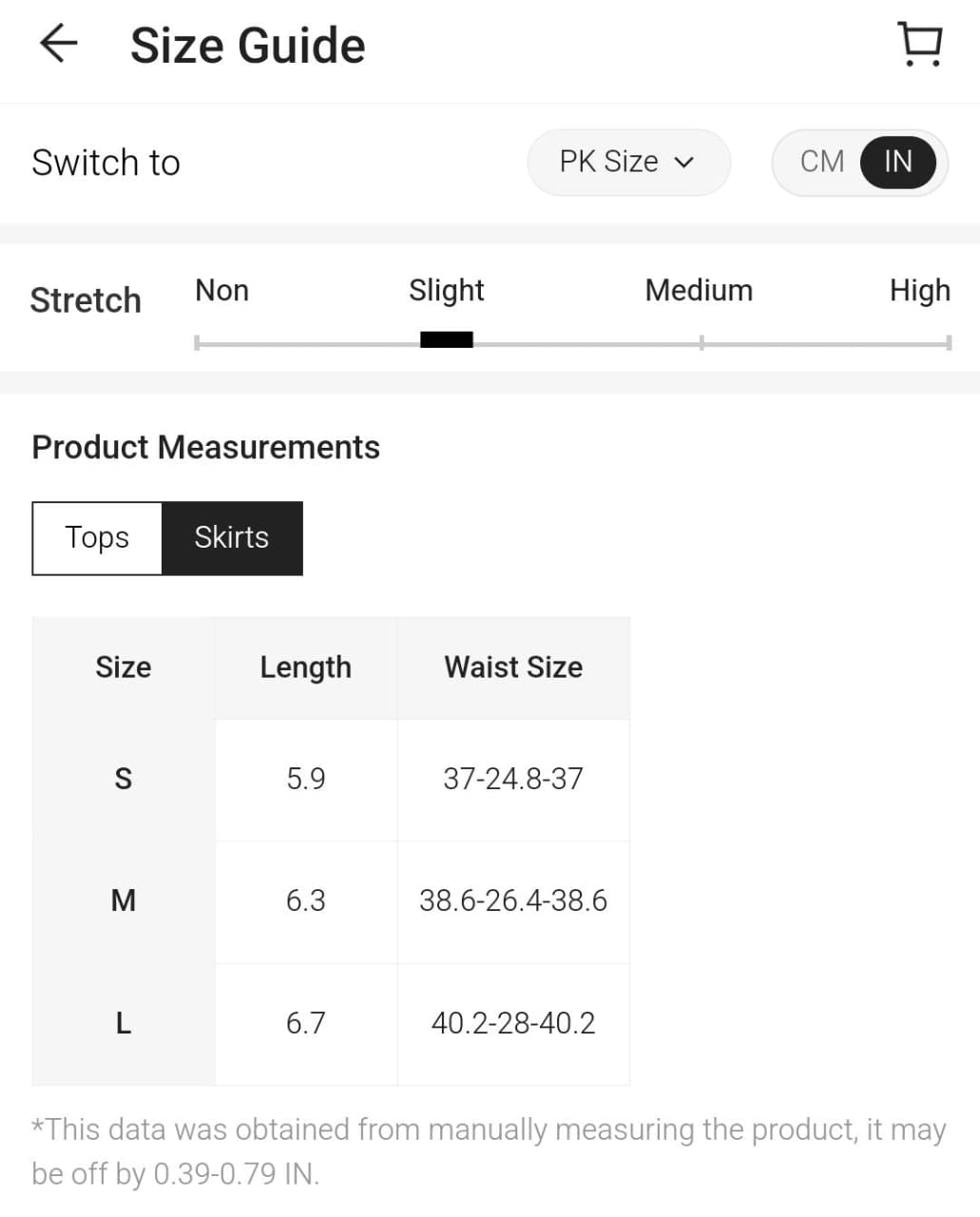Select the size L row

pyautogui.click(x=124, y=1023)
